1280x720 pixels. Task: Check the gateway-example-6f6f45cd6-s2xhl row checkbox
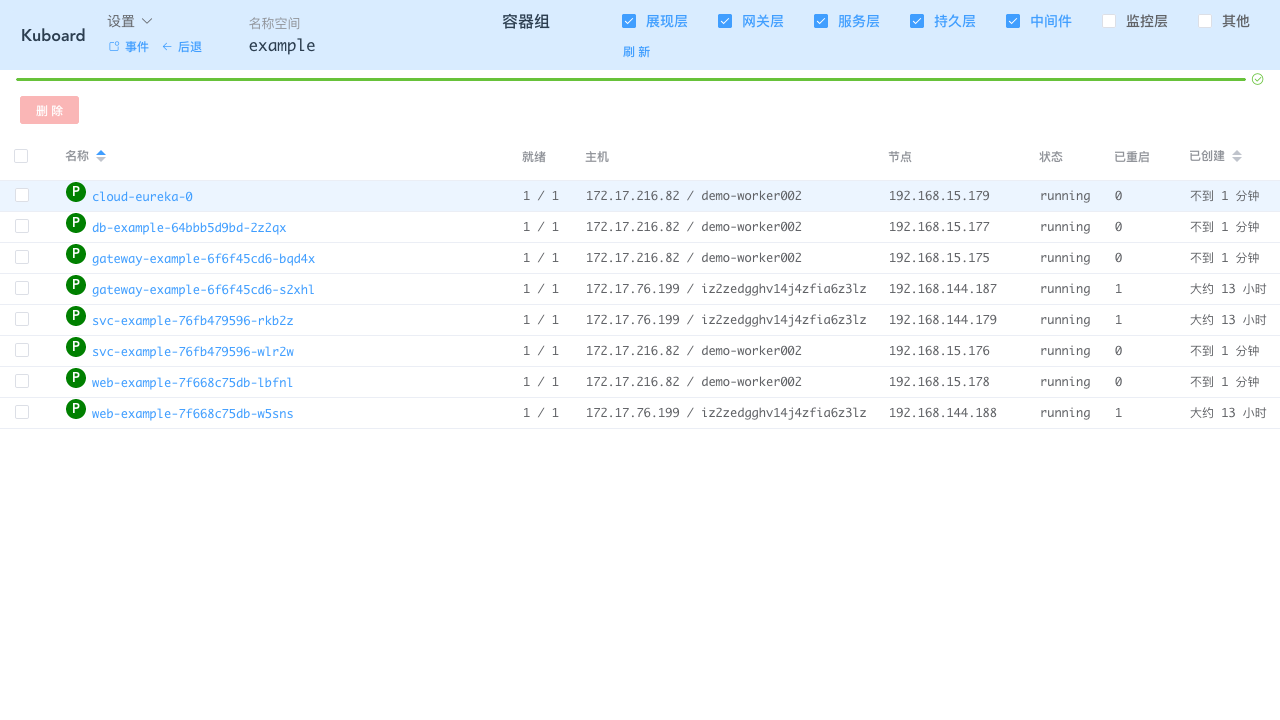pos(22,288)
